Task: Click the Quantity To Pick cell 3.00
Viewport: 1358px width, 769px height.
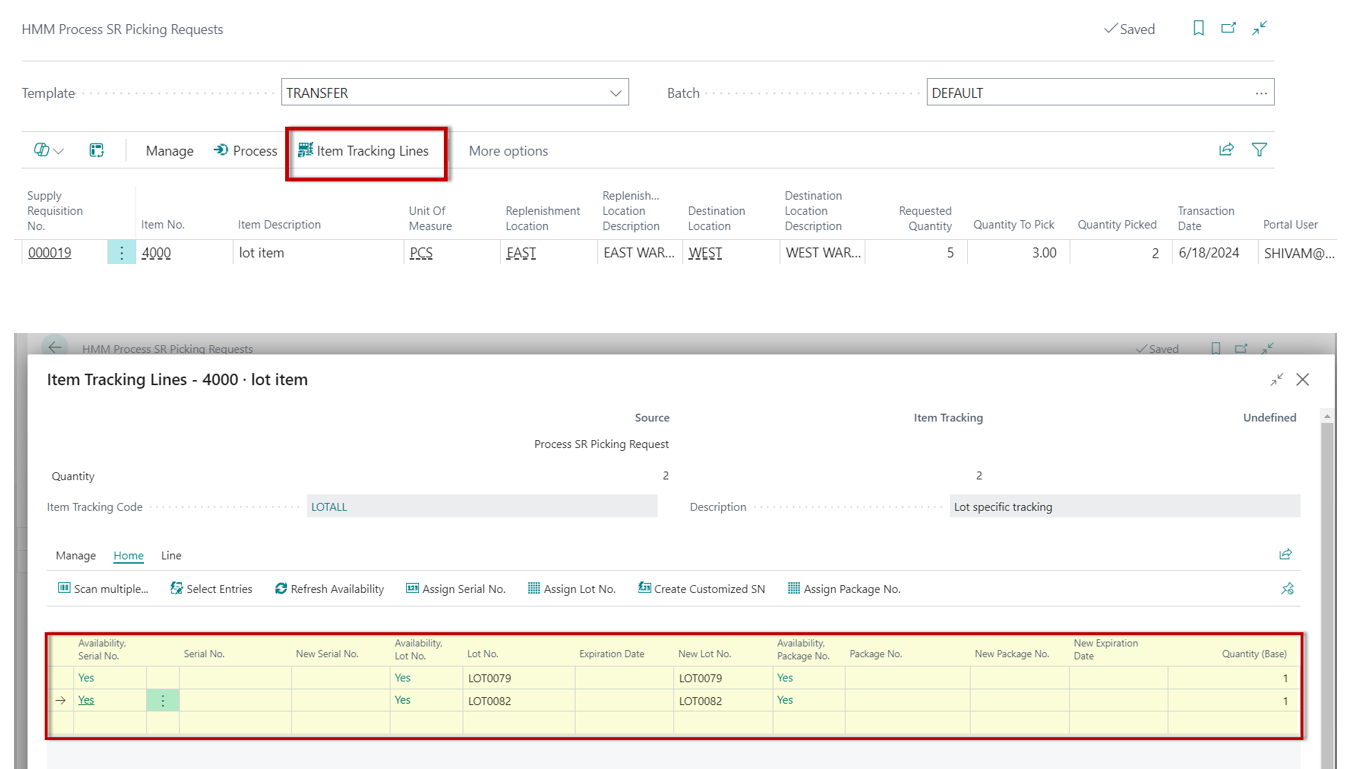Action: (1017, 253)
